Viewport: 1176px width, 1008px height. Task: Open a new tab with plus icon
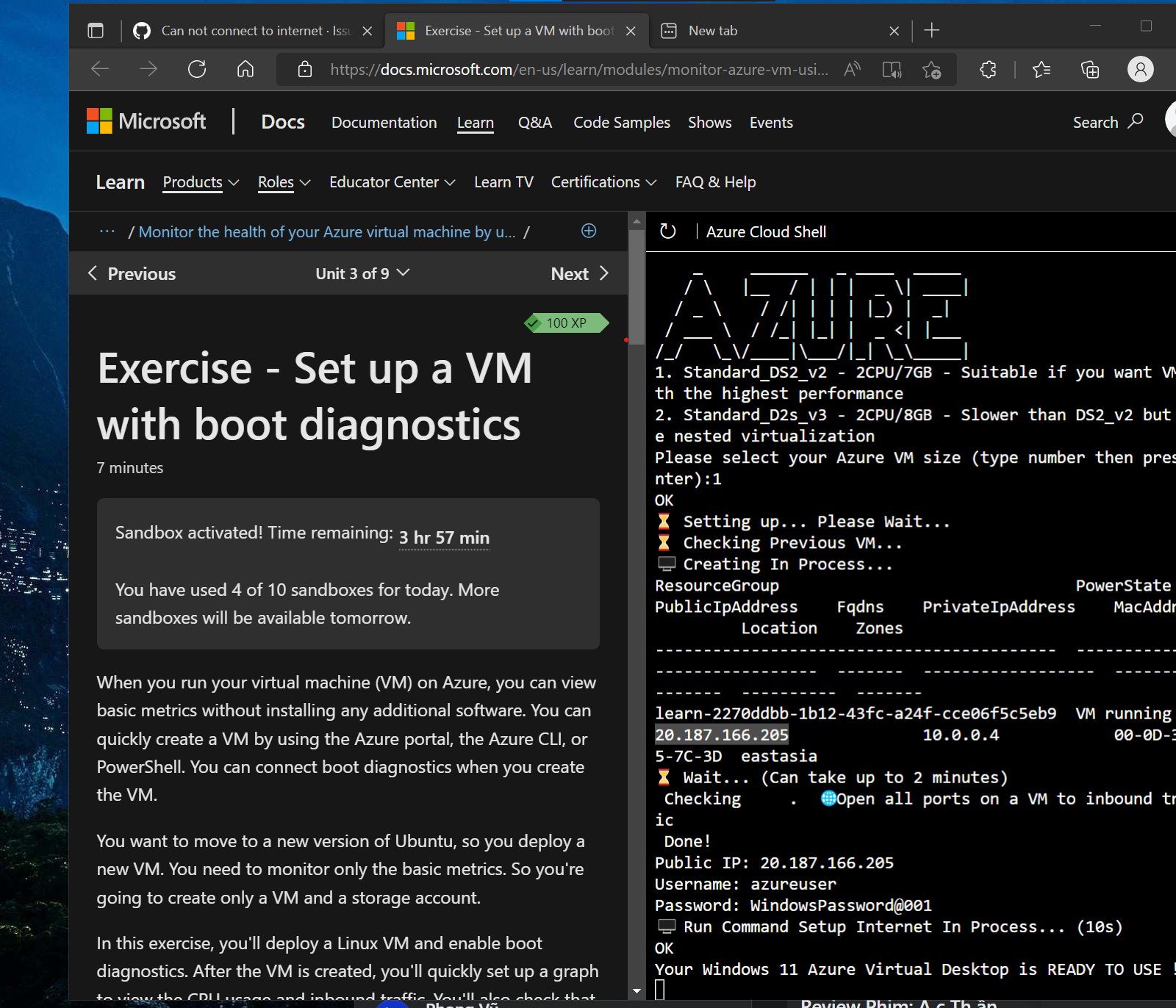pos(932,30)
